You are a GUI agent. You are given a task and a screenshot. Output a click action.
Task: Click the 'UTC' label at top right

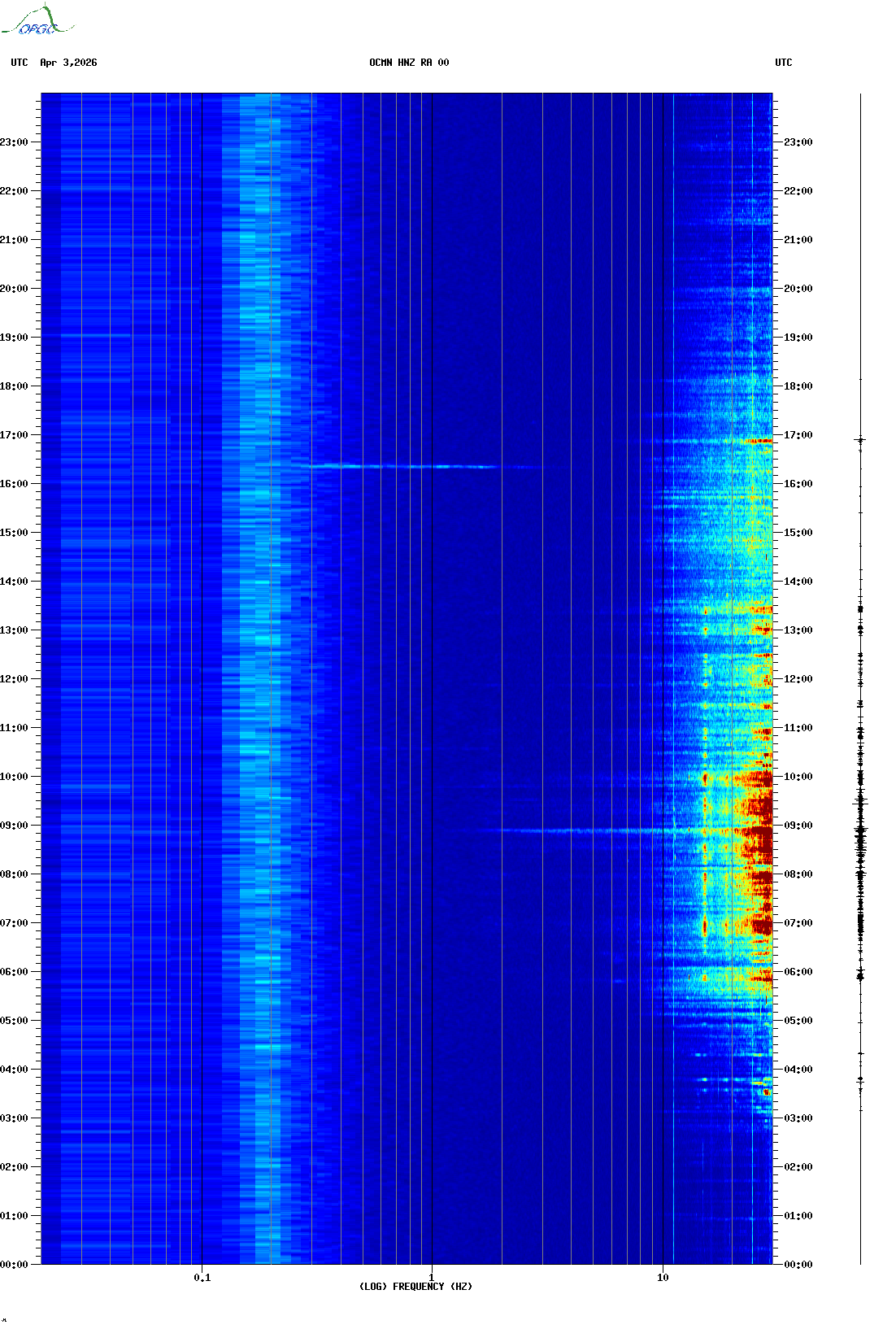pyautogui.click(x=783, y=63)
